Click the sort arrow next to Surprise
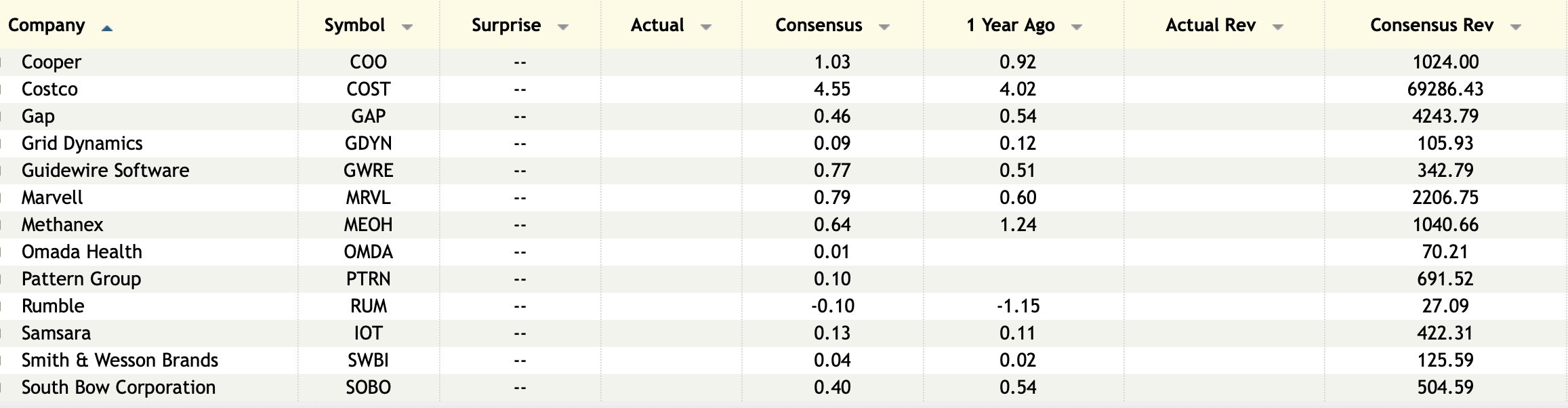Image resolution: width=1568 pixels, height=408 pixels. coord(562,28)
